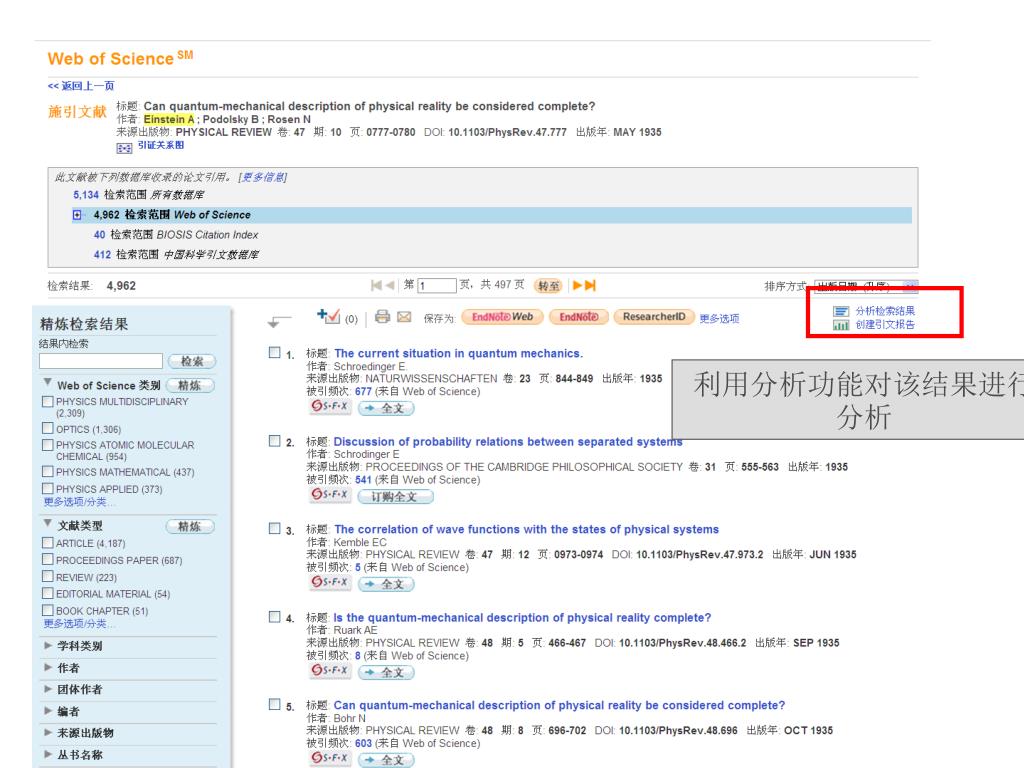Order full text (订购全文) for record 2
Viewport: 1024px width, 768px height.
[396, 496]
